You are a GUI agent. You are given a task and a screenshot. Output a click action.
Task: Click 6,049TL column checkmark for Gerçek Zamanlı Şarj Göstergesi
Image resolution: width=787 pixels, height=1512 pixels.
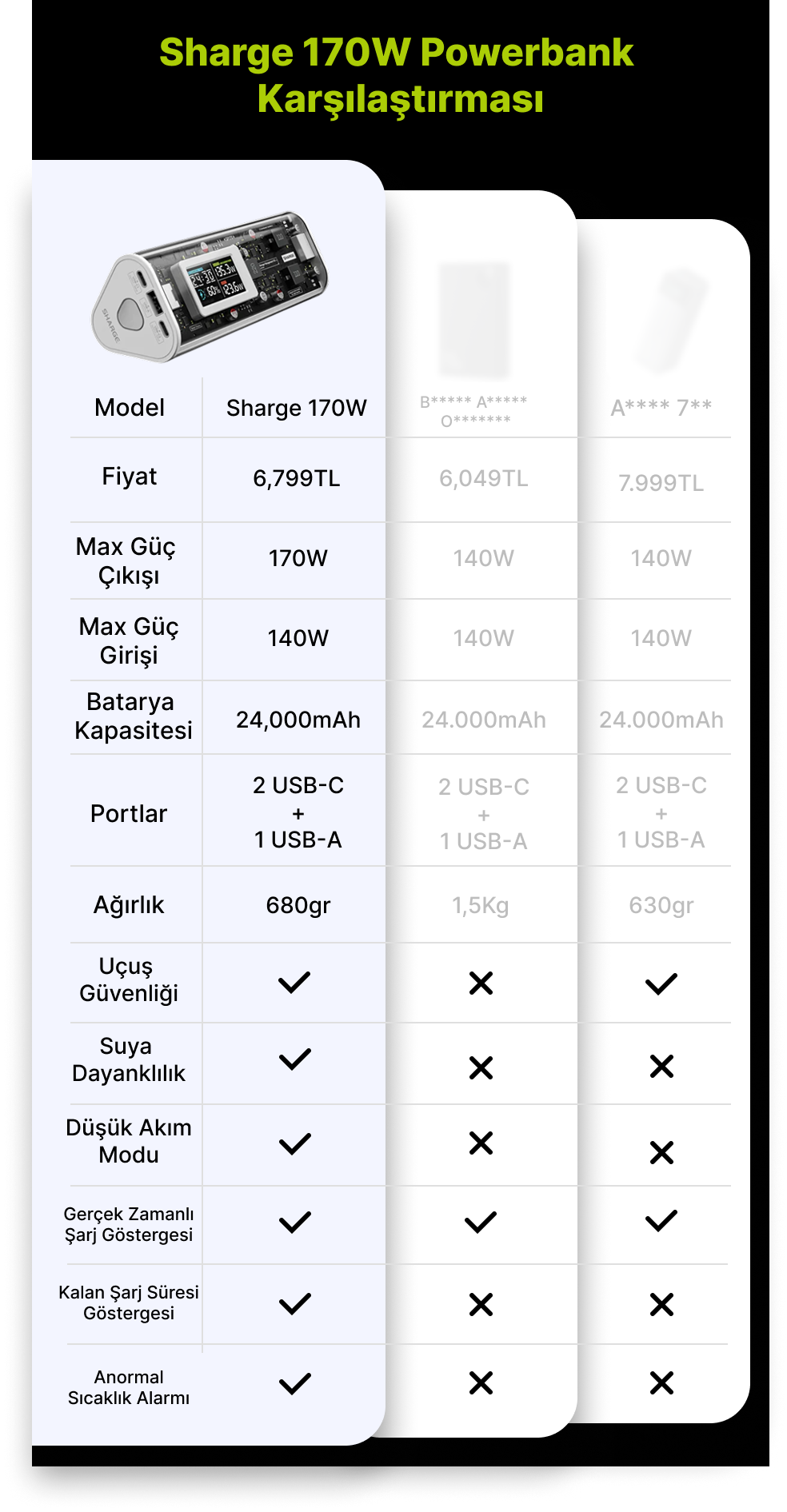[481, 1222]
